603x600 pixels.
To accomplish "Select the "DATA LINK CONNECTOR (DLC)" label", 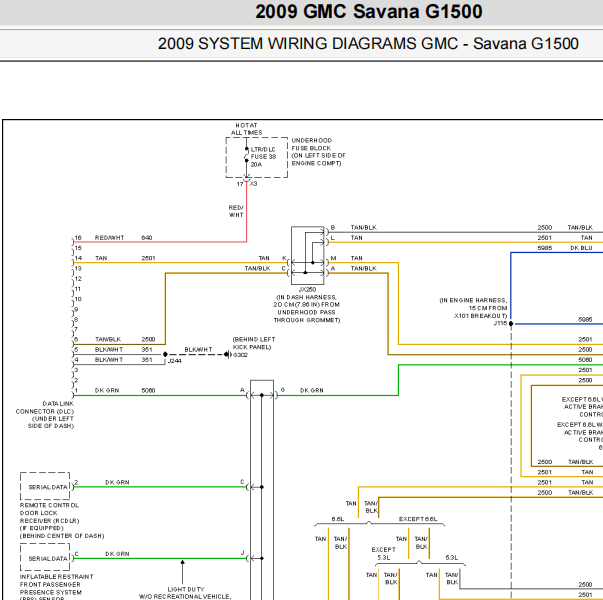I will pyautogui.click(x=45, y=415).
